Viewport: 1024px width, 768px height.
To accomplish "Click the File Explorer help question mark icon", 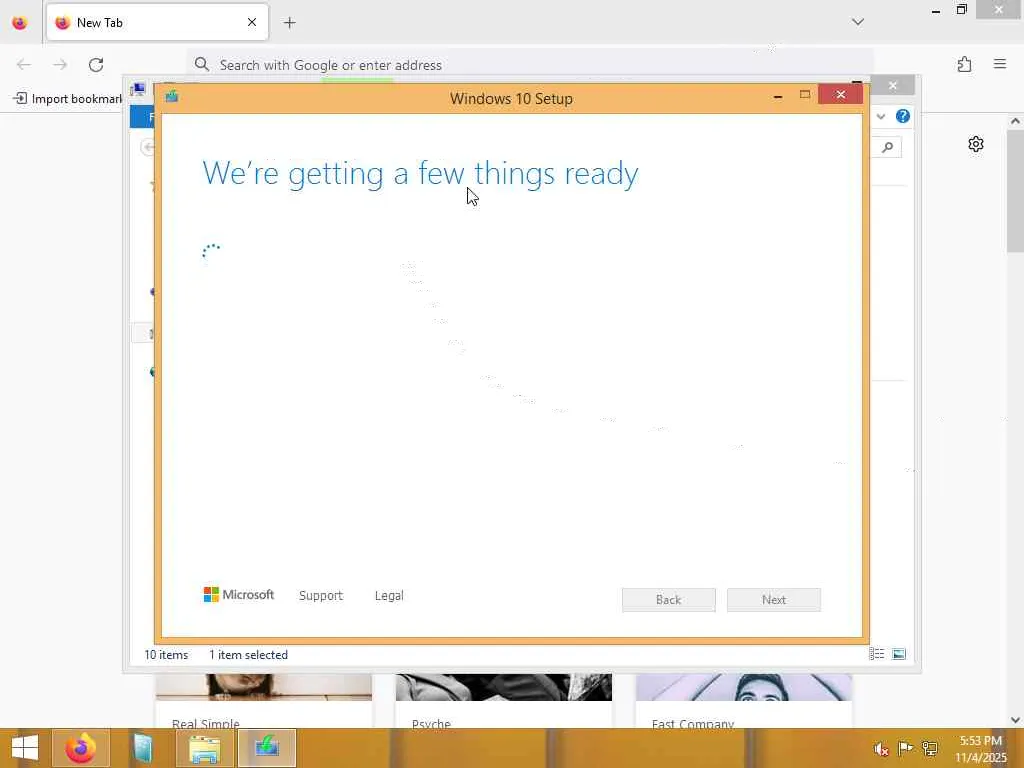I will click(903, 116).
